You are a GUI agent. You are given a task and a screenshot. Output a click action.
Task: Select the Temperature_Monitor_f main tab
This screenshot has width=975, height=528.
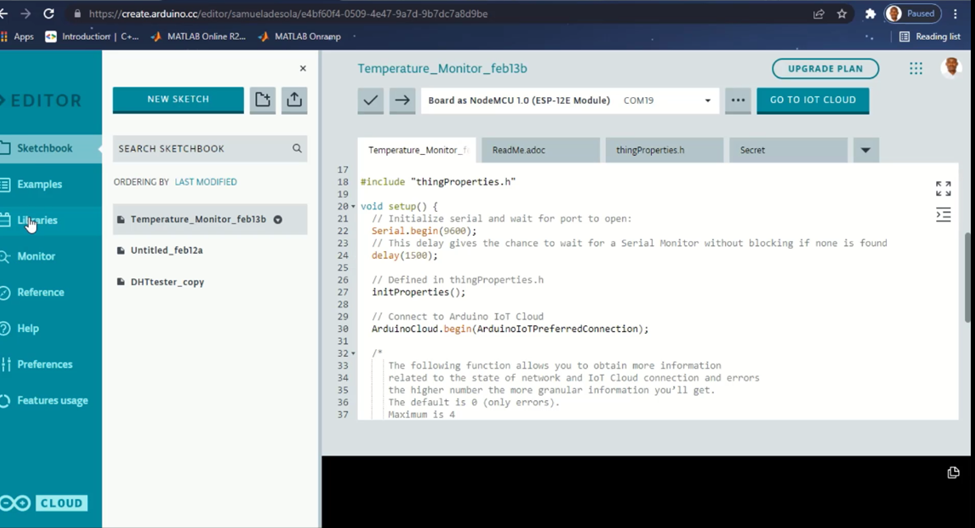pyautogui.click(x=417, y=150)
